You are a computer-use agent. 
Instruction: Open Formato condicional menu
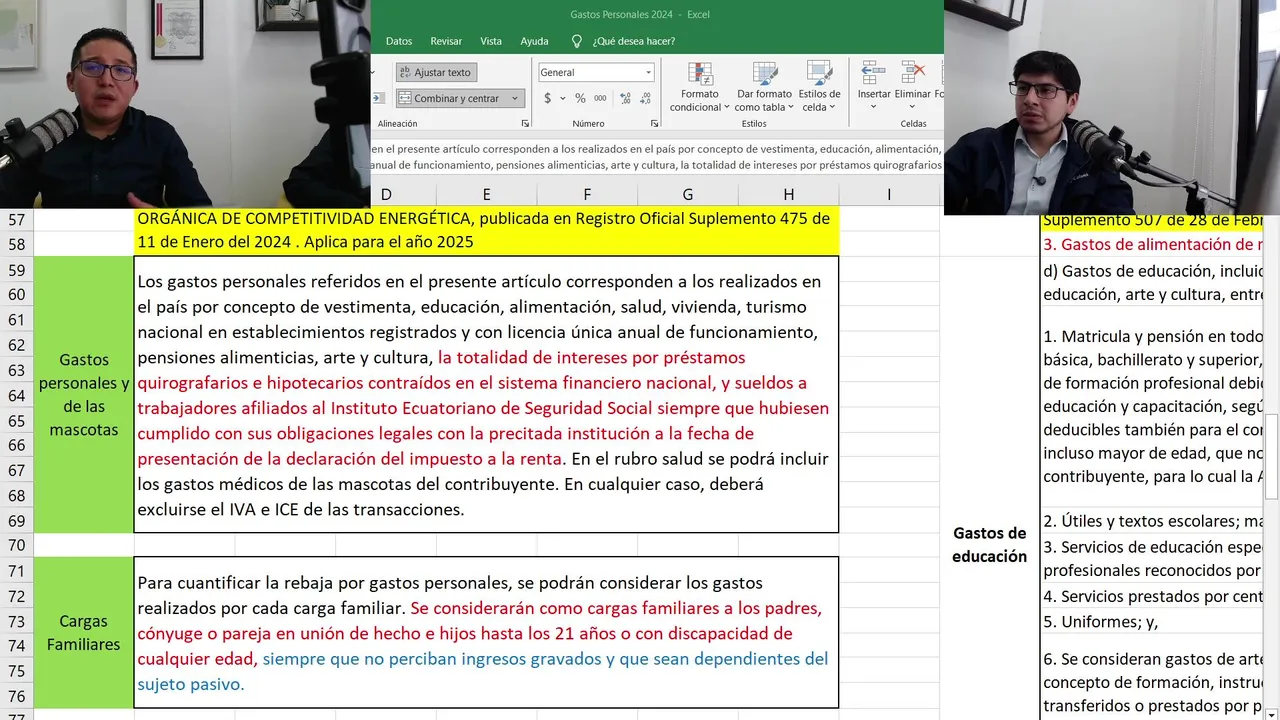point(699,87)
